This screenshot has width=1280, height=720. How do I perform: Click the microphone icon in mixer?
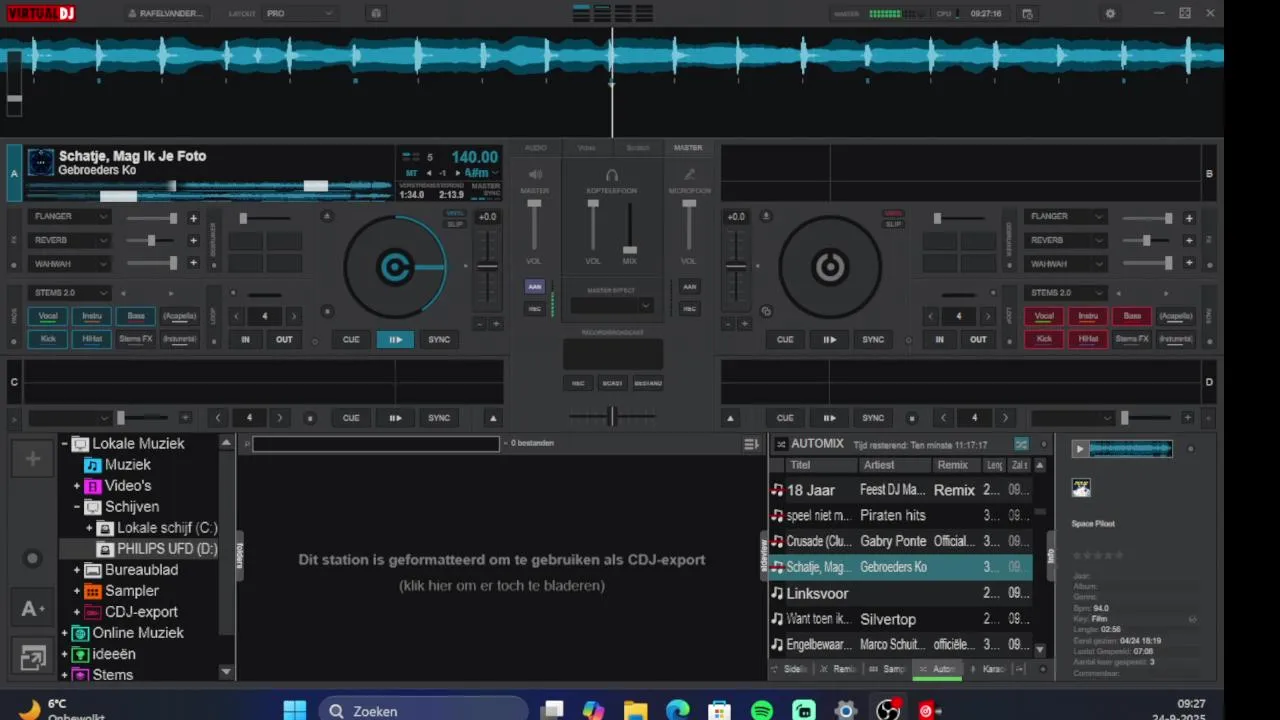[689, 174]
